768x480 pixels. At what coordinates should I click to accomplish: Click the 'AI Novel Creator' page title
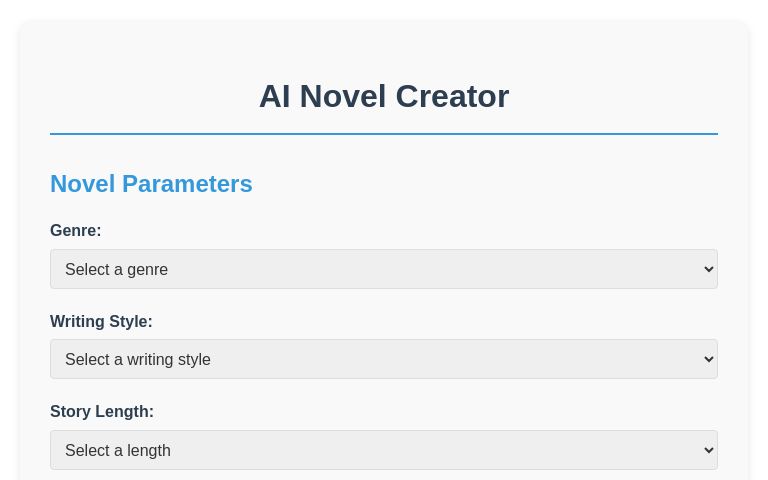(x=384, y=96)
